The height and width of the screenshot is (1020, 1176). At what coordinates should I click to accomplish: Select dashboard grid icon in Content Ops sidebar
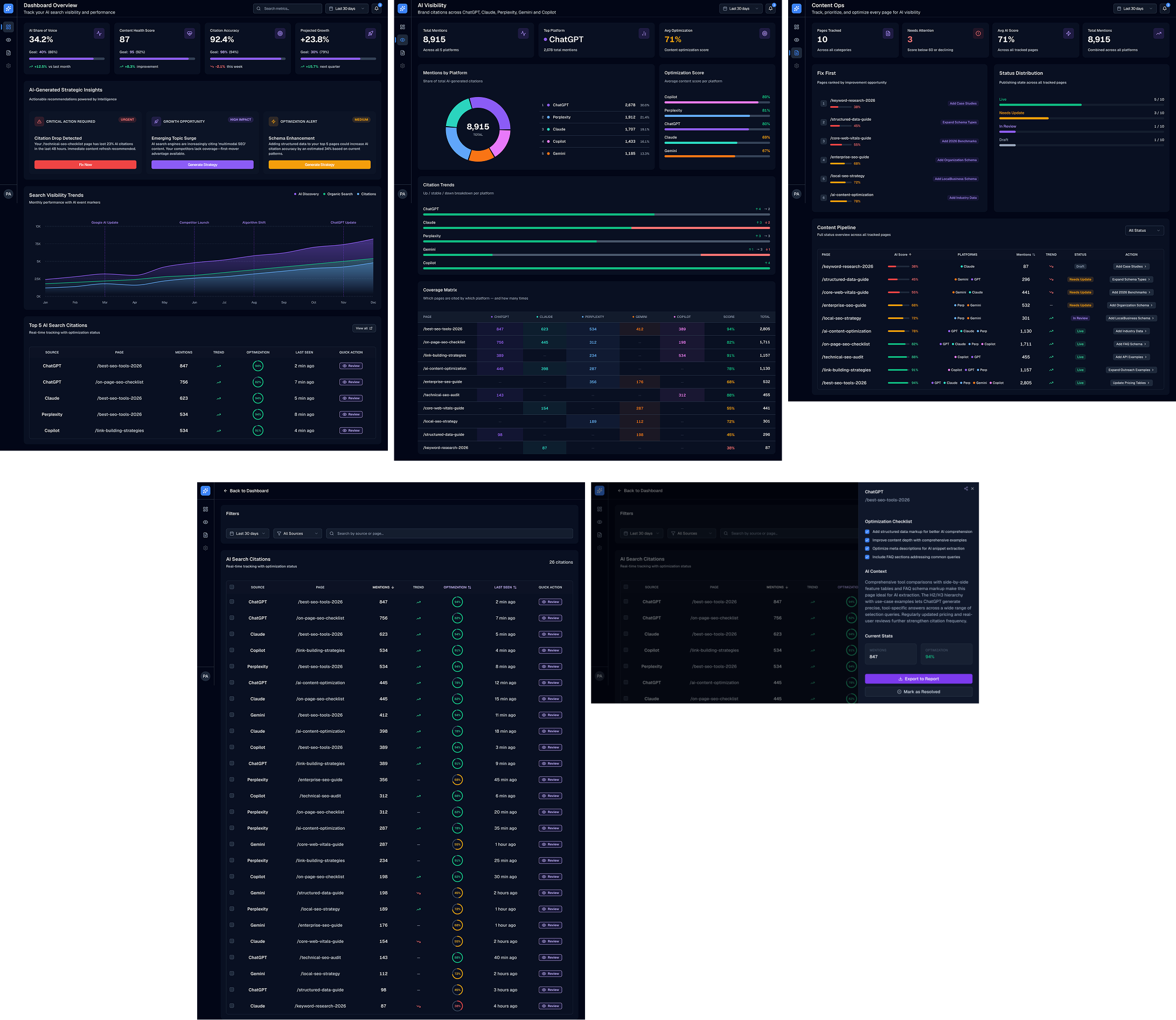pyautogui.click(x=797, y=27)
